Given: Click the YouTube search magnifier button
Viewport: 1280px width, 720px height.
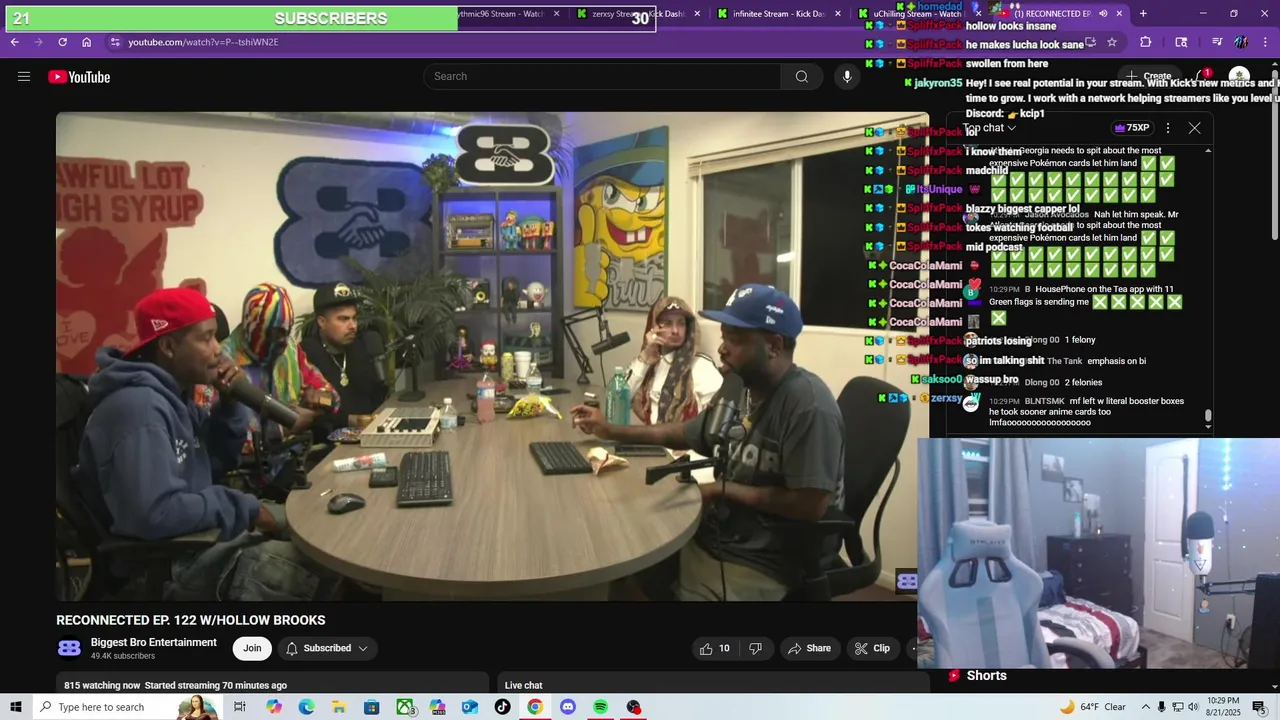Looking at the screenshot, I should pyautogui.click(x=801, y=77).
